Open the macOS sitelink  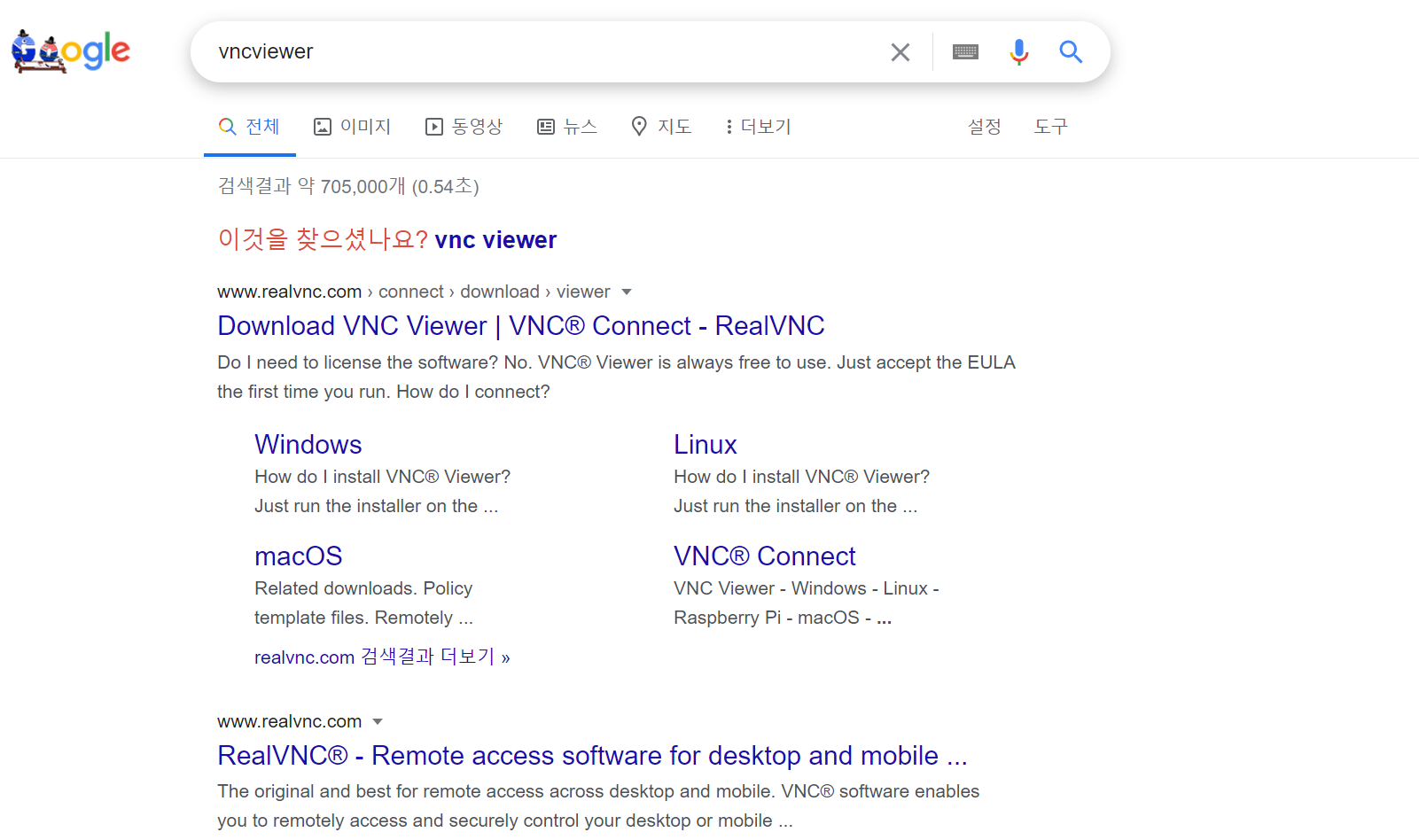point(299,556)
